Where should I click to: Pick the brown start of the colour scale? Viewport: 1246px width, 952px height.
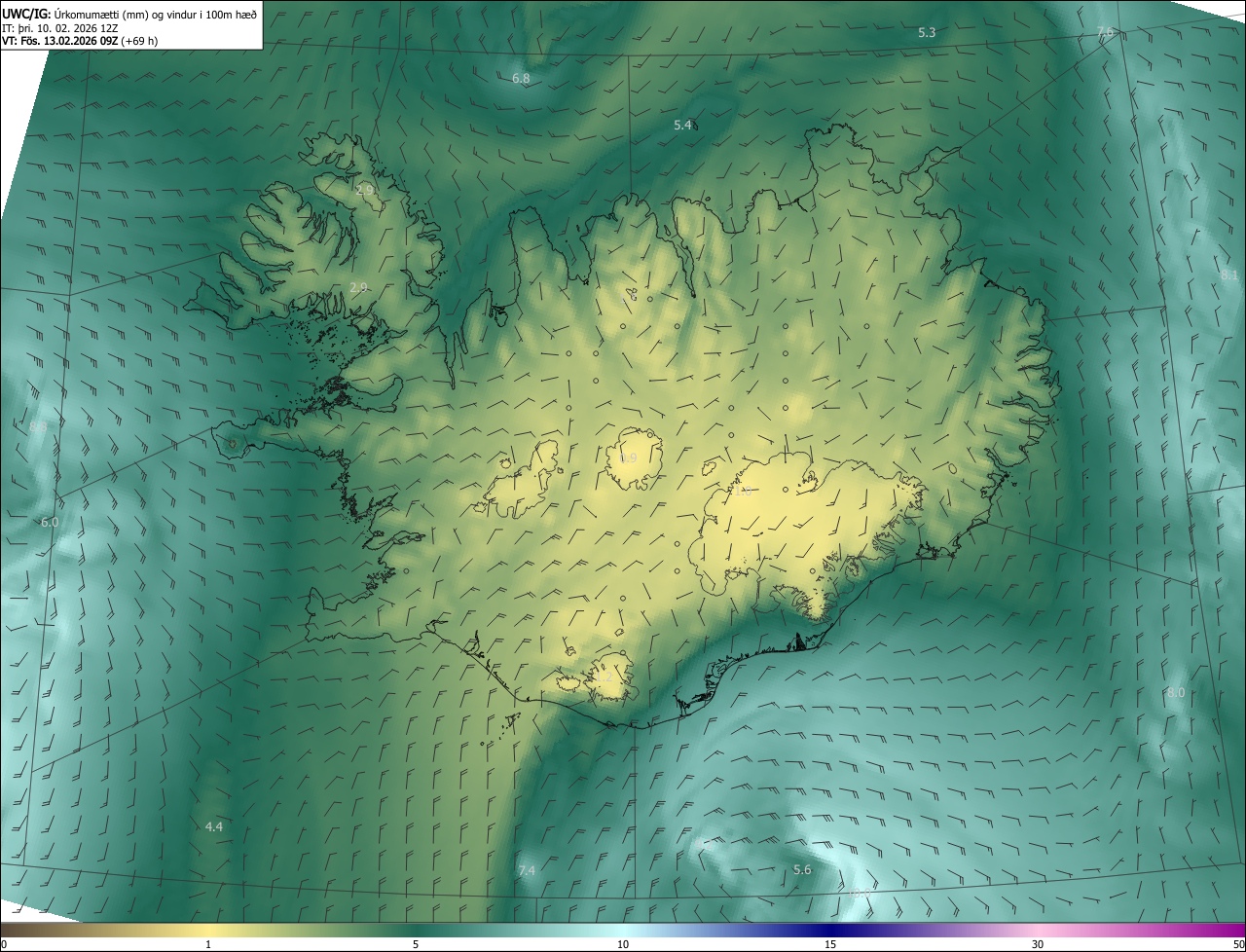[x=19, y=930]
